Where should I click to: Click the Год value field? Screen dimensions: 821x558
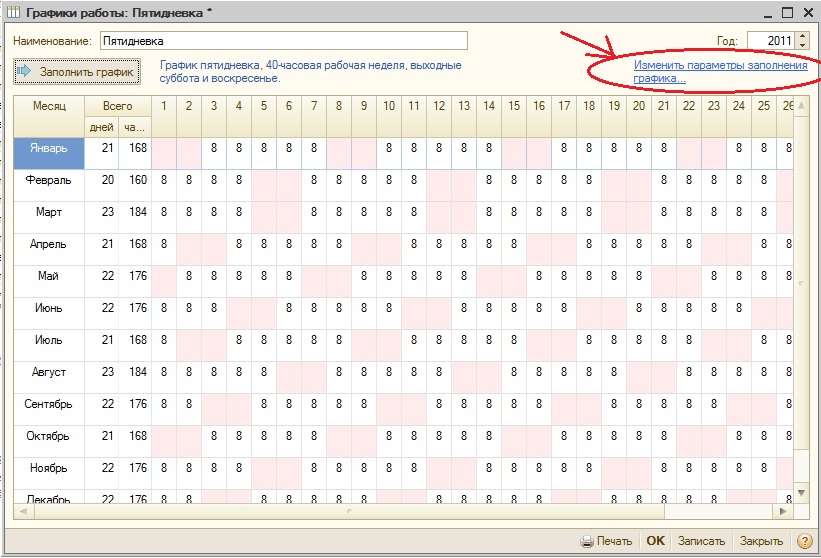[x=771, y=40]
